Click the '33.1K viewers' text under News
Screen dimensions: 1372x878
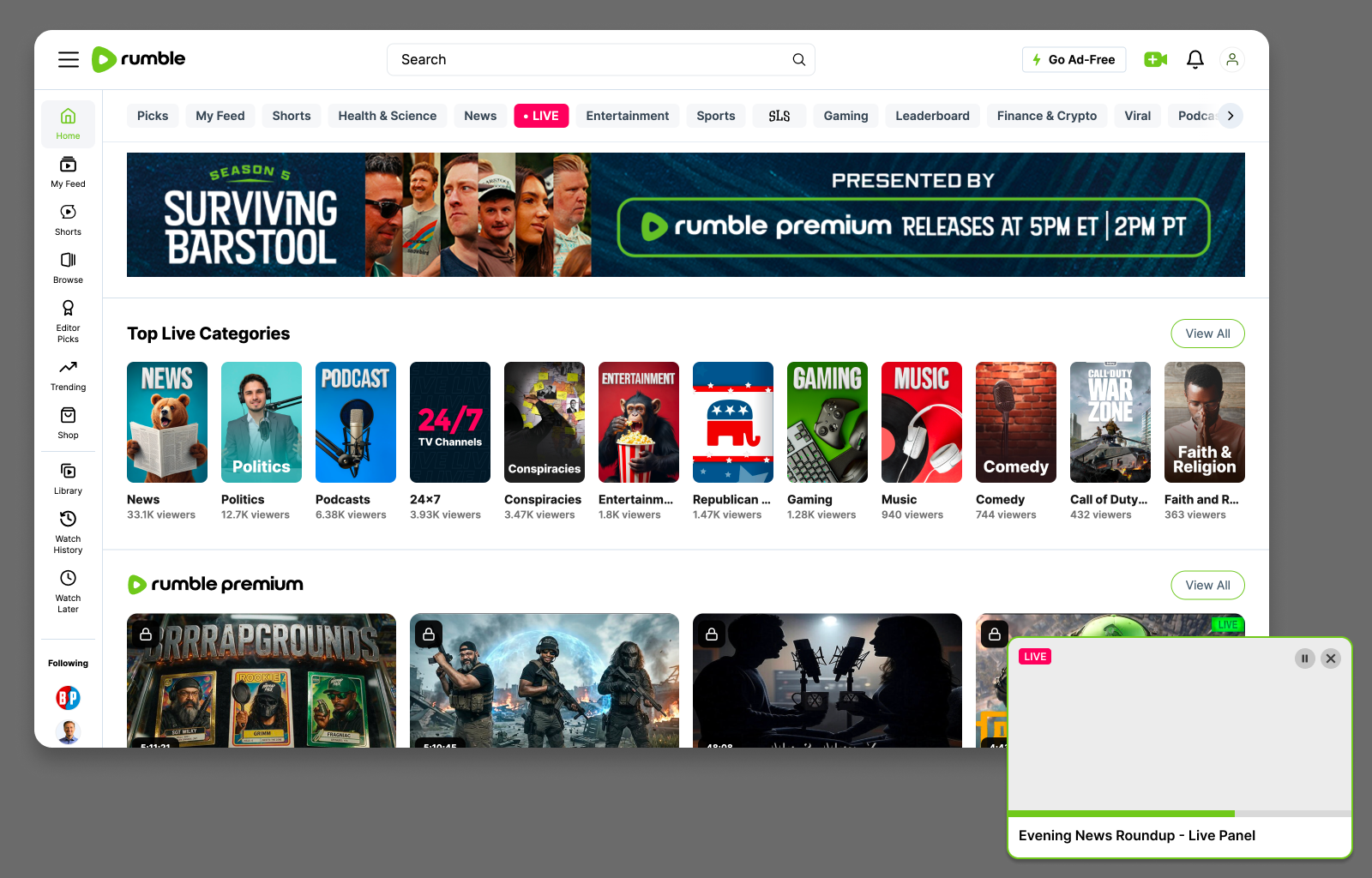click(161, 515)
